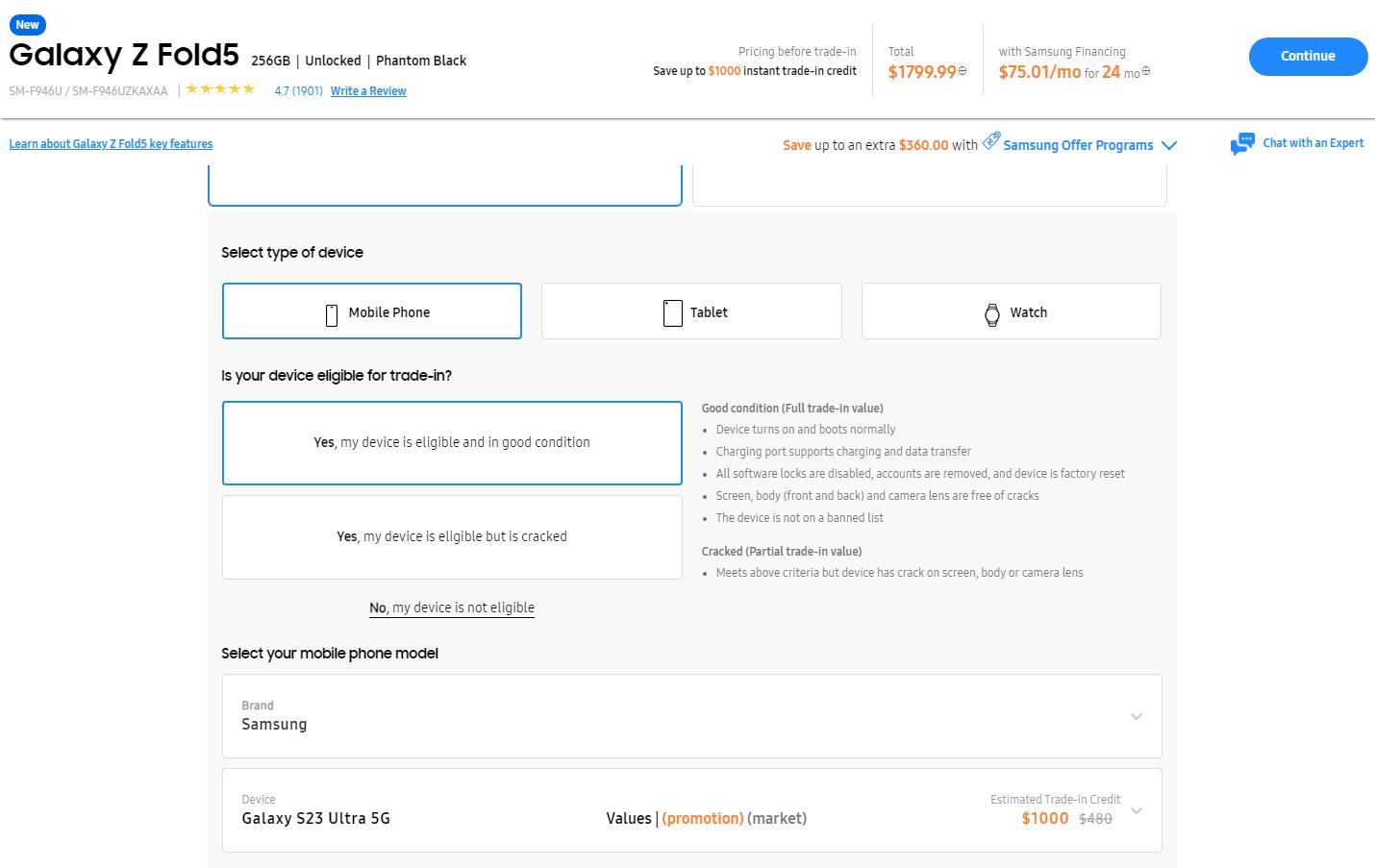Click the Samsung Offer Programs tag icon
This screenshot has height=868, width=1375.
pos(991,140)
